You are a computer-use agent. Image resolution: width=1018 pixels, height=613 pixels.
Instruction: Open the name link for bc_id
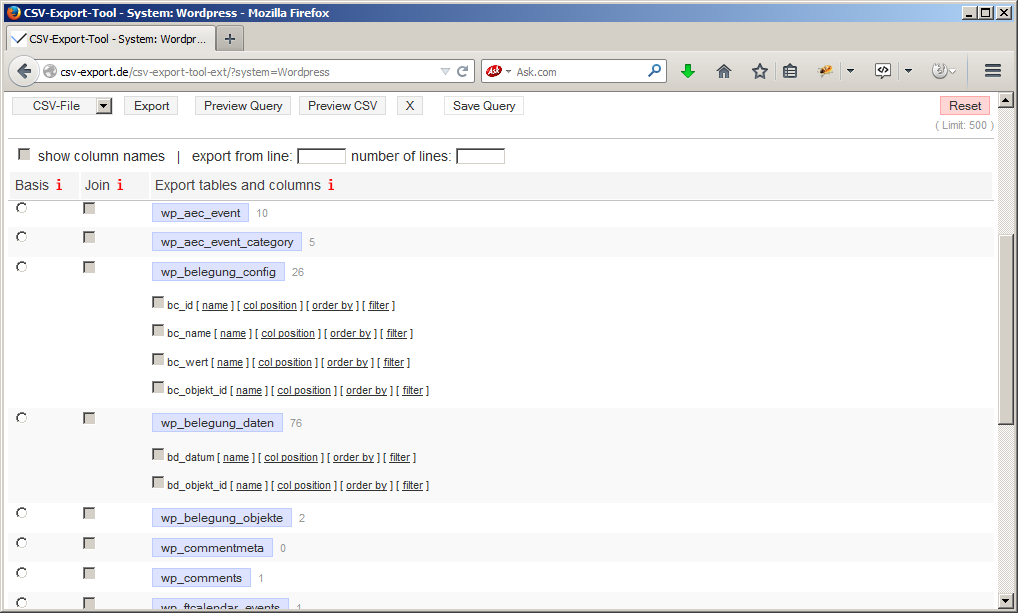tap(215, 305)
